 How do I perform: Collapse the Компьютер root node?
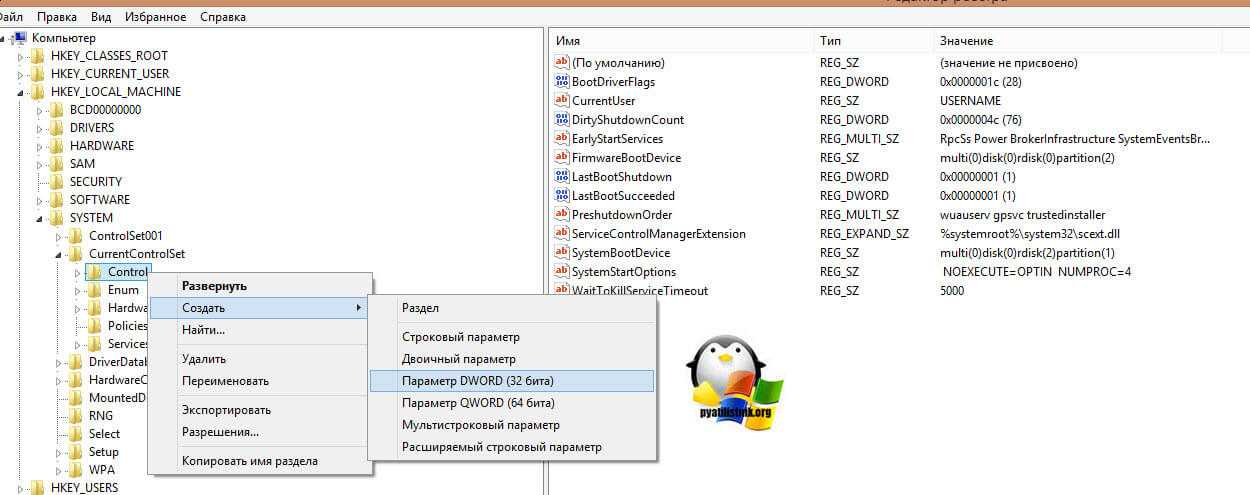click(3, 39)
